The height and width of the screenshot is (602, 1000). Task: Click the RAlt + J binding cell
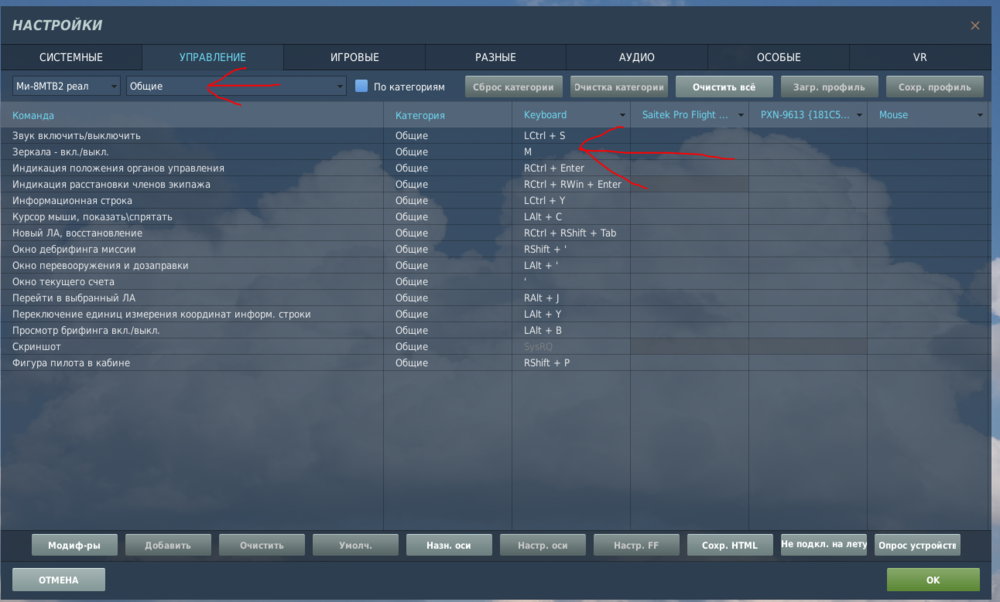click(571, 298)
